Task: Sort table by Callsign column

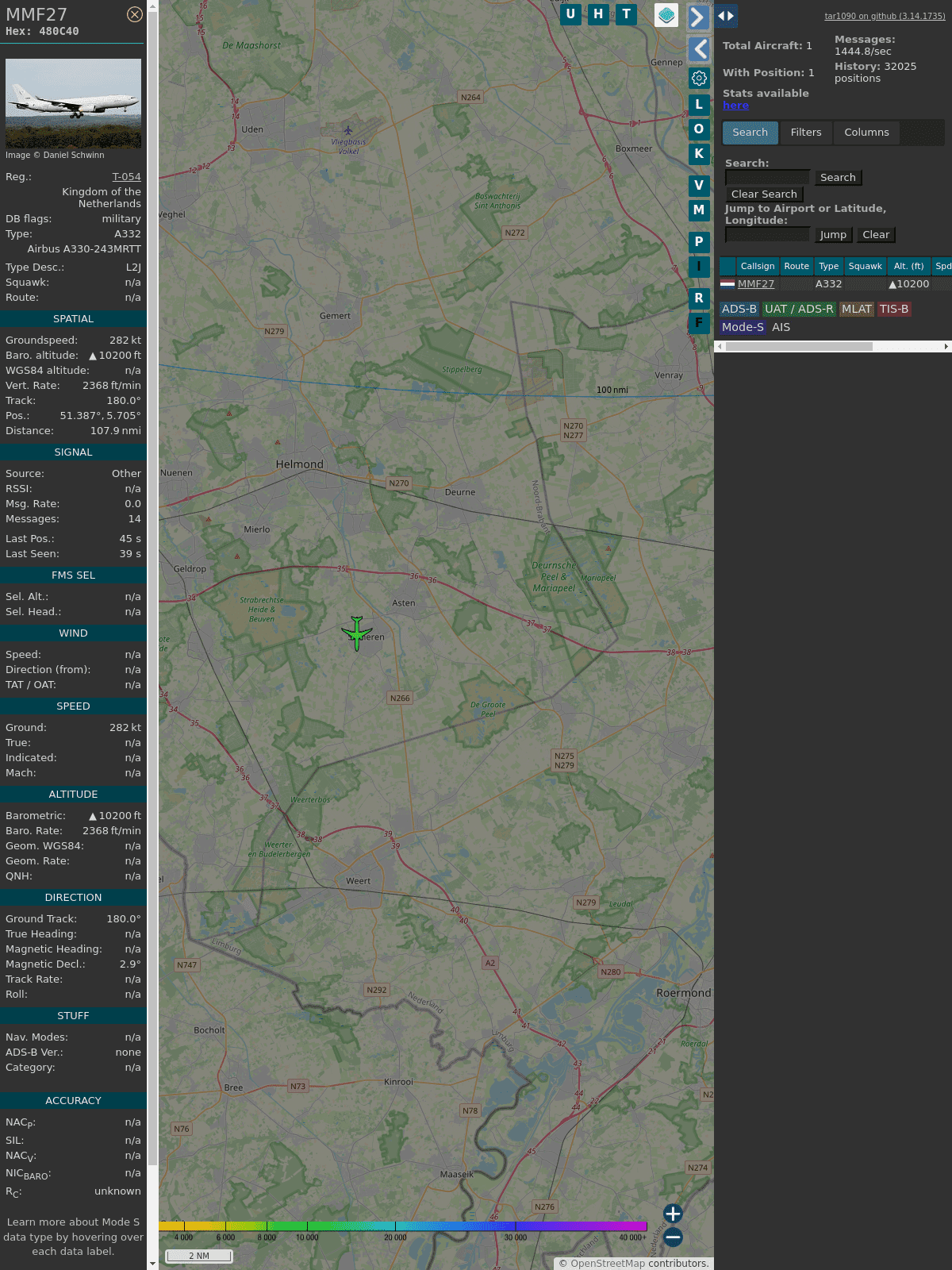Action: point(758,267)
